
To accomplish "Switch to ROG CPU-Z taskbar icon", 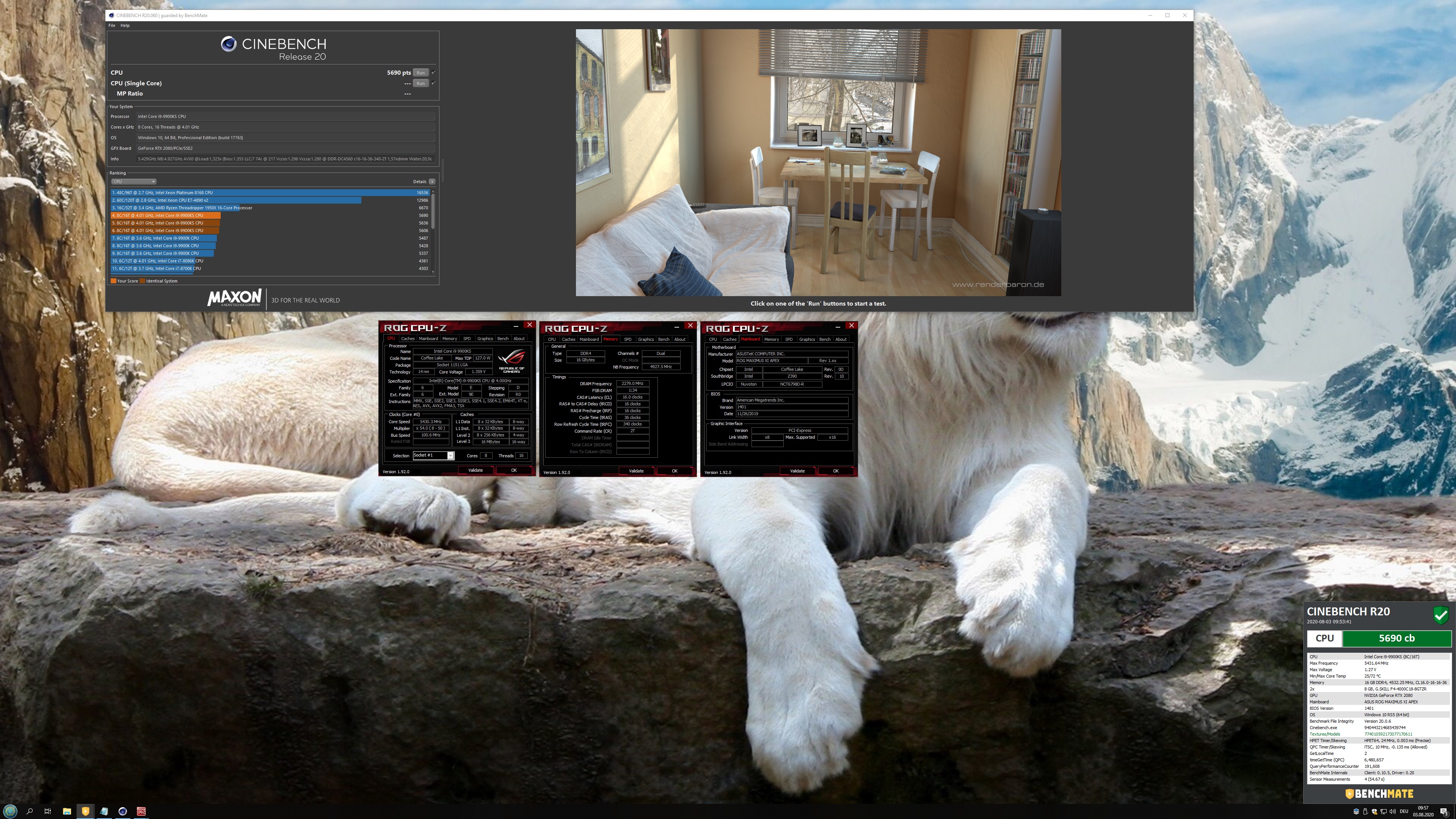I will tap(141, 811).
